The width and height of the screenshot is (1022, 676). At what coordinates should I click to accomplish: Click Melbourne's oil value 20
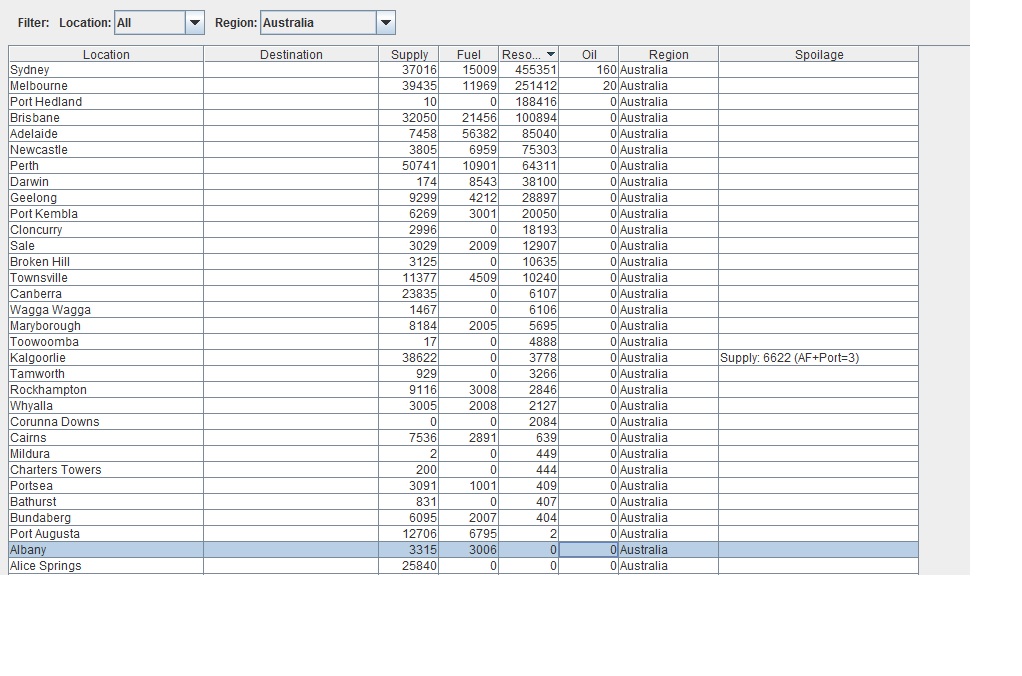point(609,86)
